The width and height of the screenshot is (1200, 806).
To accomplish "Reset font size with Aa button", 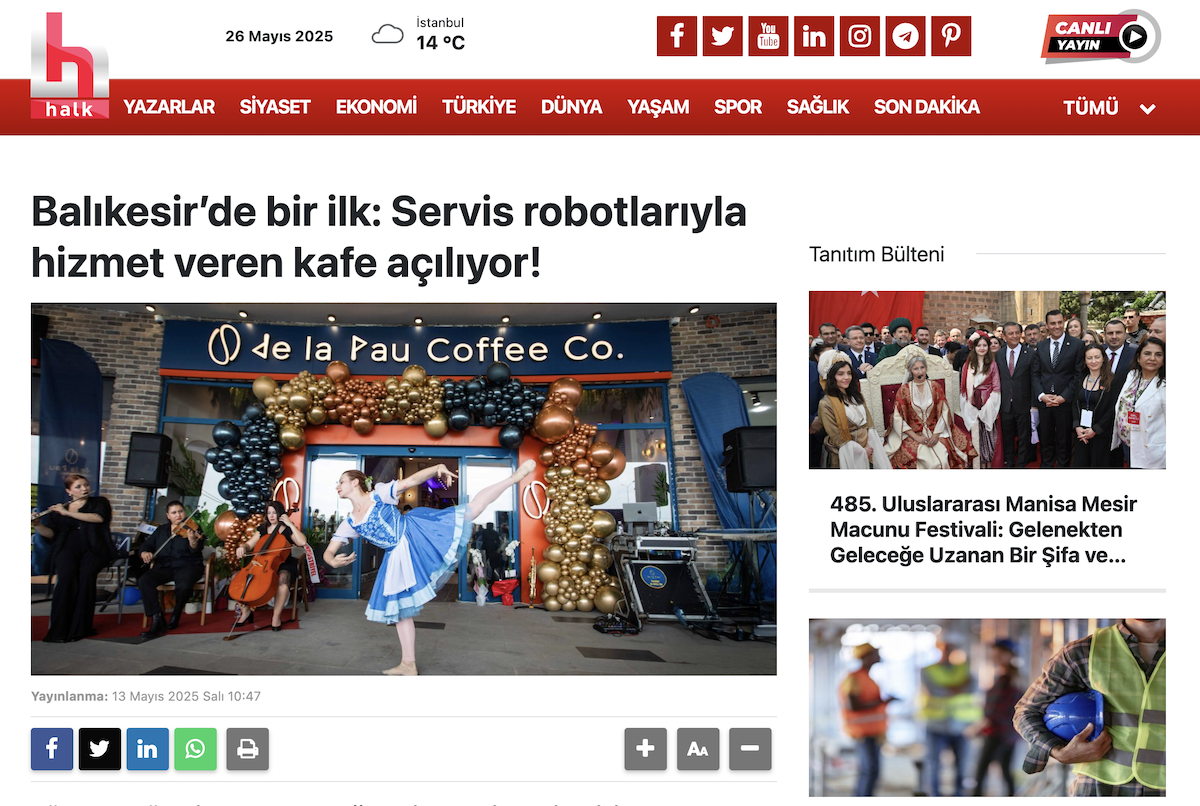I will (698, 749).
